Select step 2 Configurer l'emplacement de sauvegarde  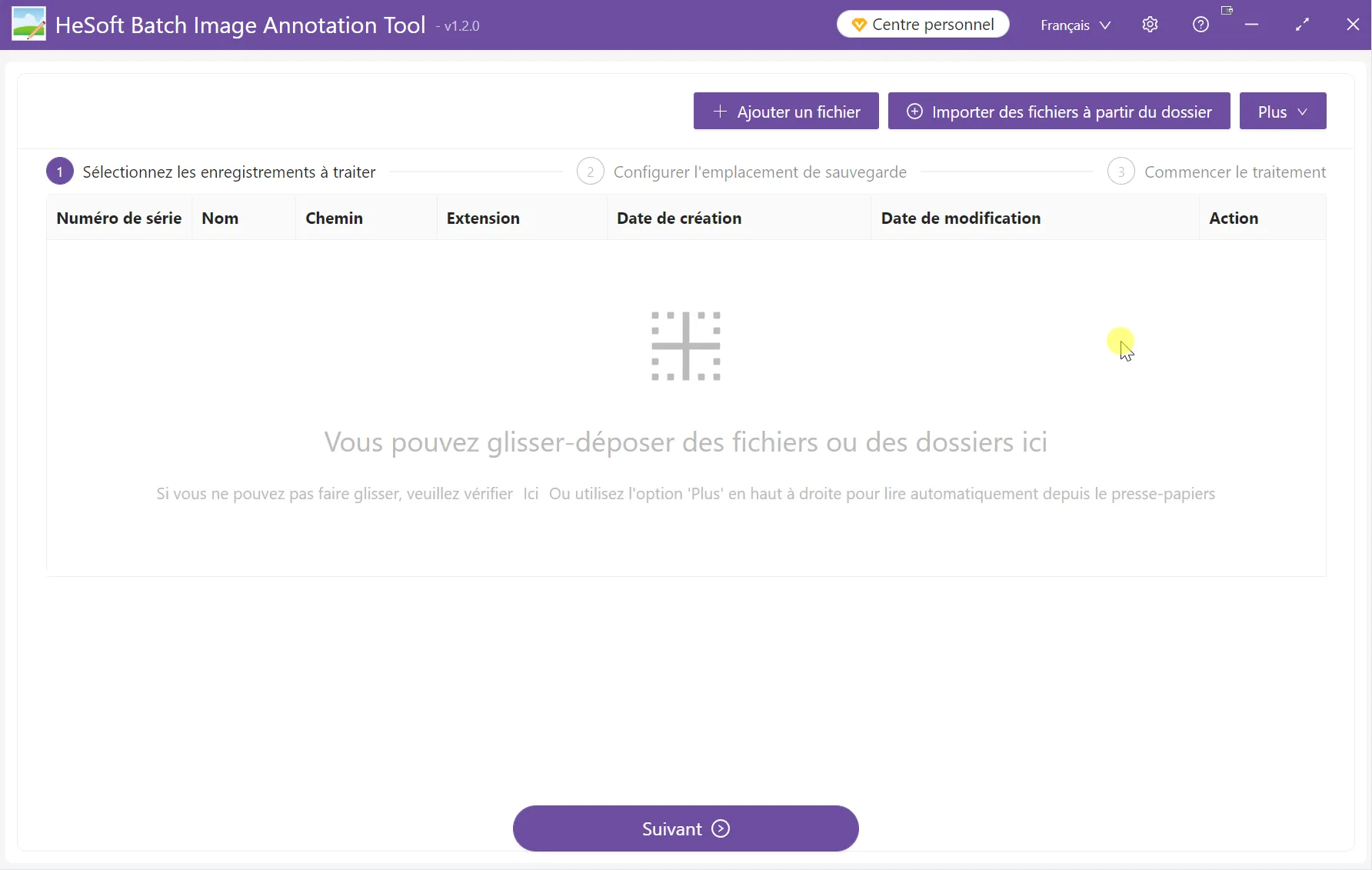742,172
